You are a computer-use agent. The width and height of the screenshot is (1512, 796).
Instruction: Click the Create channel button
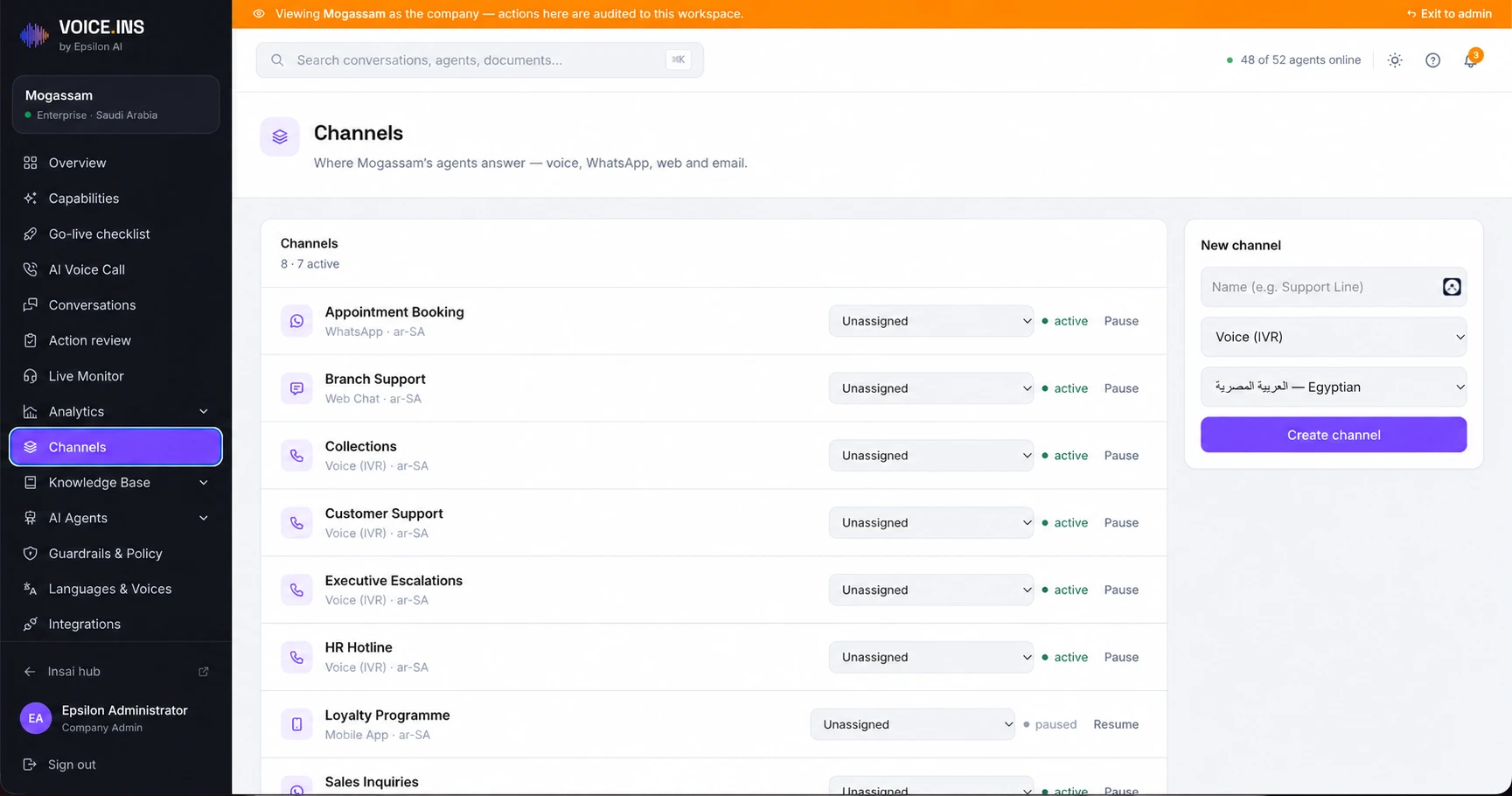tap(1334, 435)
